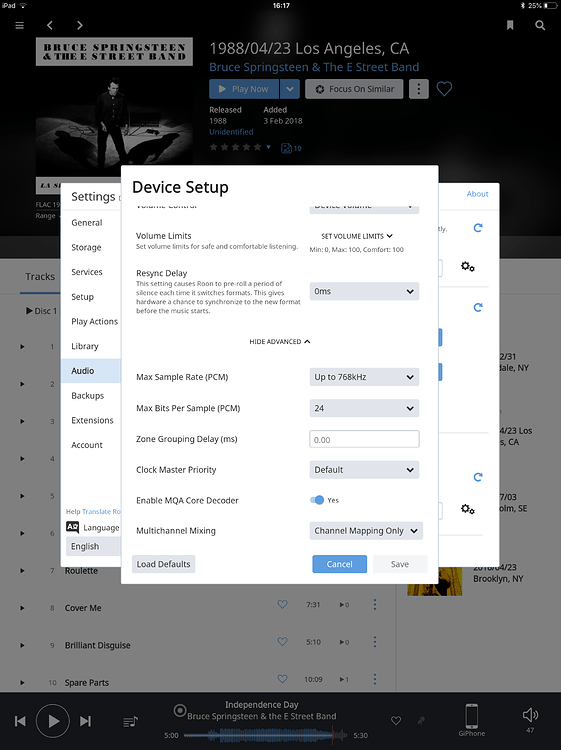Collapse the Hide Advanced section
This screenshot has height=750, width=561.
pos(280,342)
